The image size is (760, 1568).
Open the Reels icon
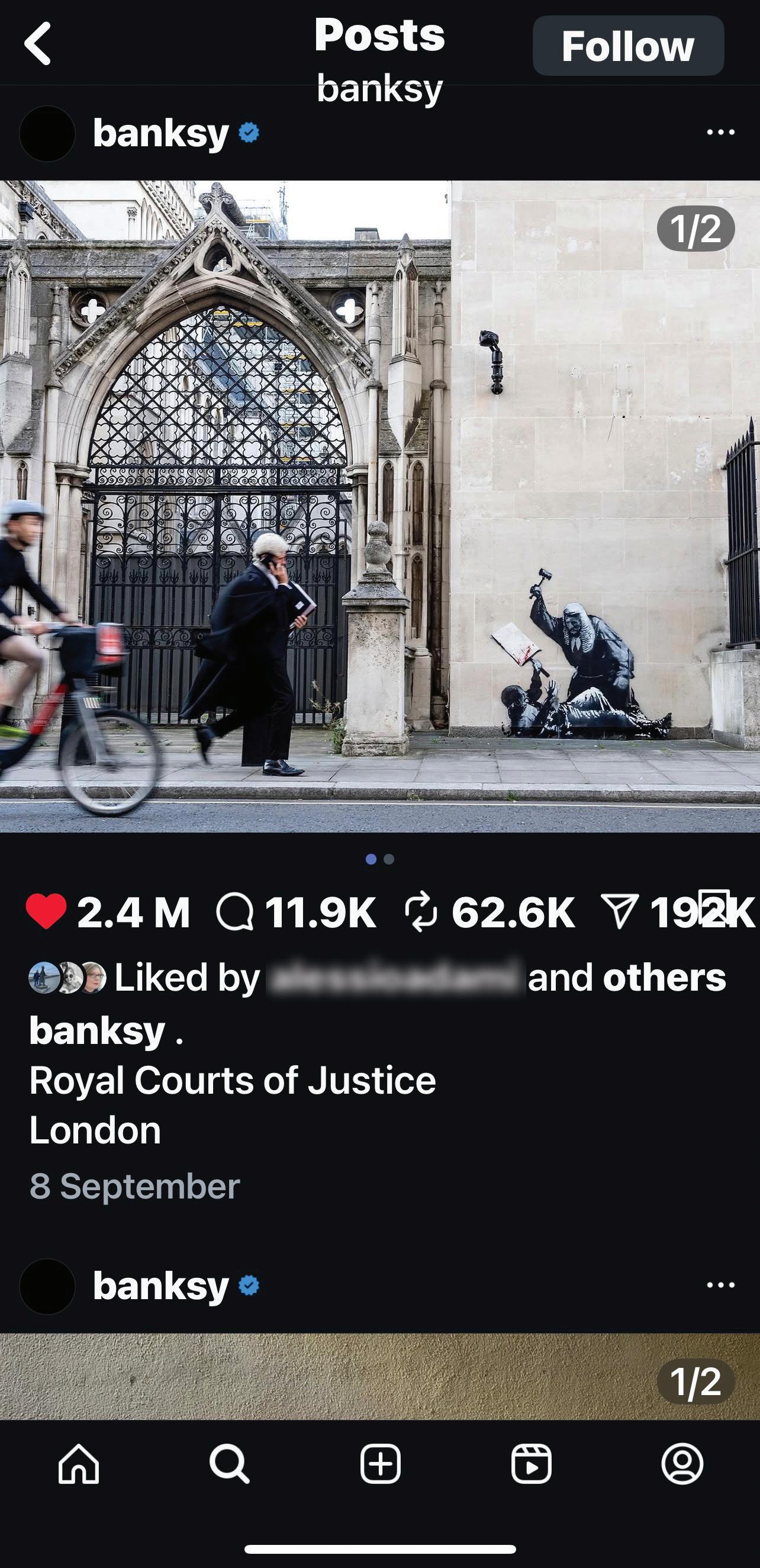(x=531, y=1463)
